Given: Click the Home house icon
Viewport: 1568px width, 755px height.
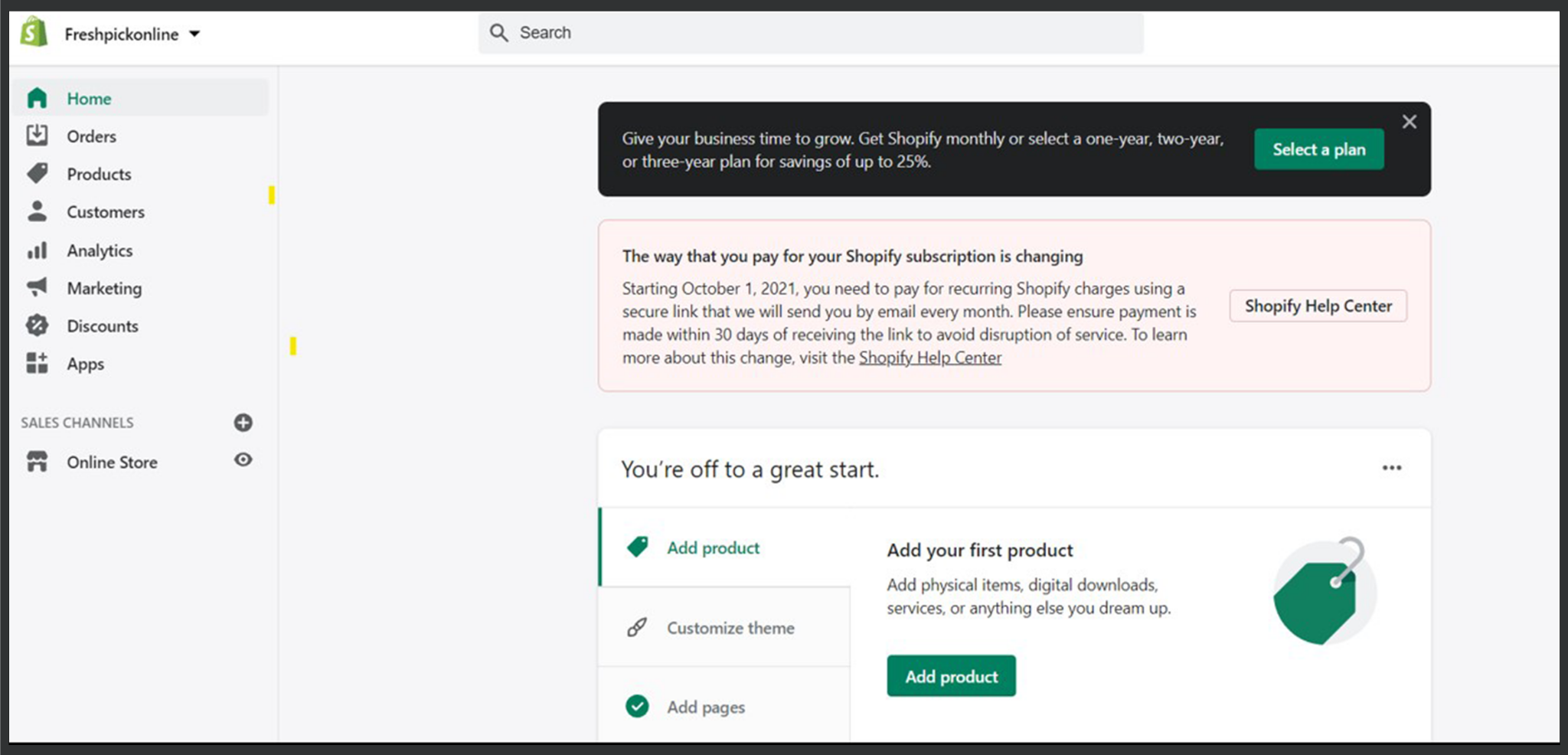Looking at the screenshot, I should [x=37, y=98].
